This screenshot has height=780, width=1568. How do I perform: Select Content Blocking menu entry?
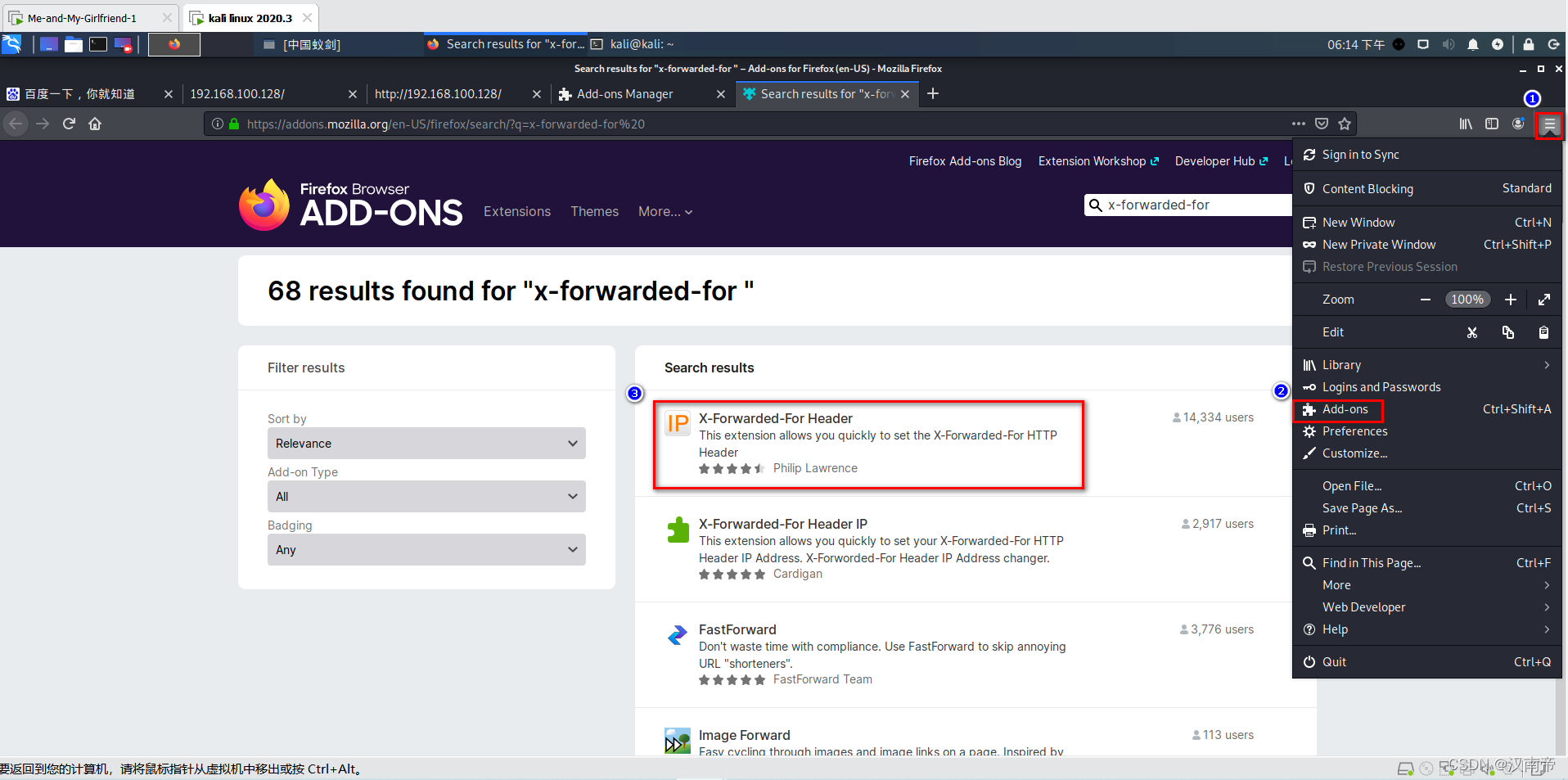[1427, 189]
